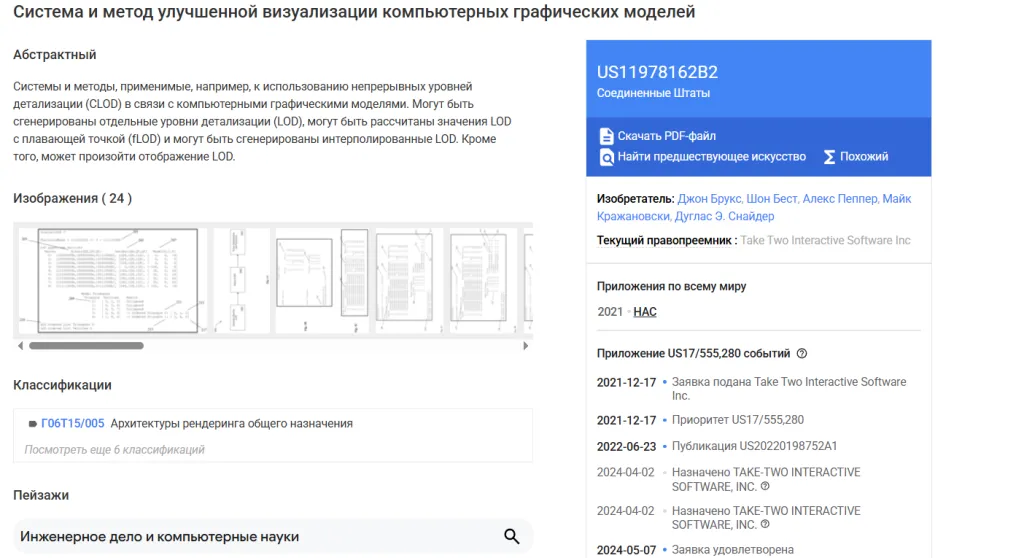Click the classification tag icon before G06T15/005
The height and width of the screenshot is (558, 1024).
pos(32,424)
